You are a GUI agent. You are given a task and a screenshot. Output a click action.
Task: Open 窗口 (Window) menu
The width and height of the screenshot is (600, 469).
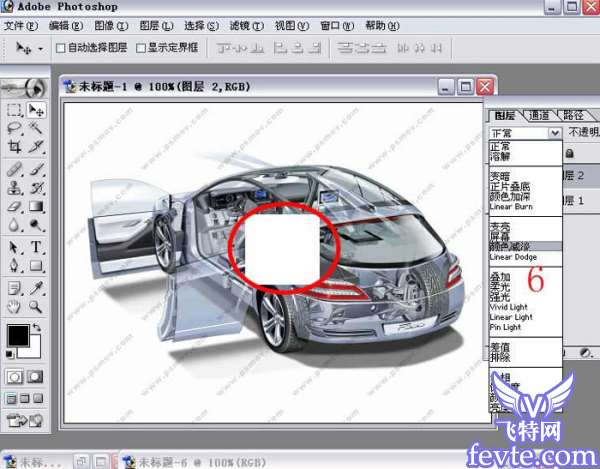(x=337, y=26)
